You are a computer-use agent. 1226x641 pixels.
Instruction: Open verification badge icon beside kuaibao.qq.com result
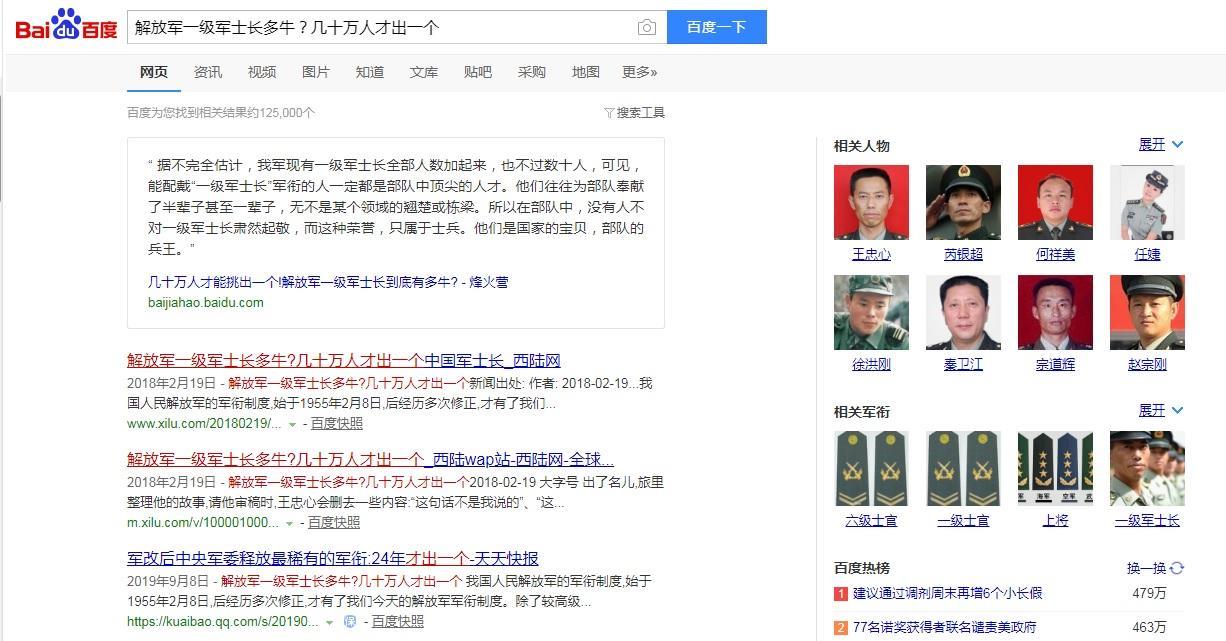[350, 622]
